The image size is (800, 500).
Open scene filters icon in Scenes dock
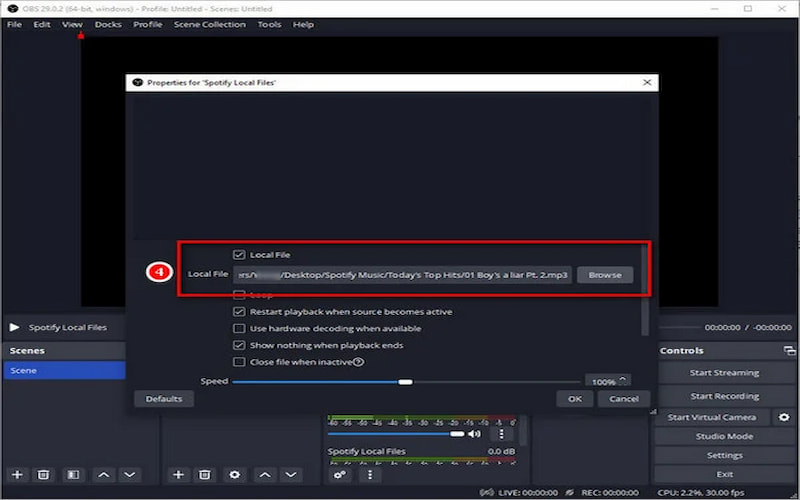[73, 475]
